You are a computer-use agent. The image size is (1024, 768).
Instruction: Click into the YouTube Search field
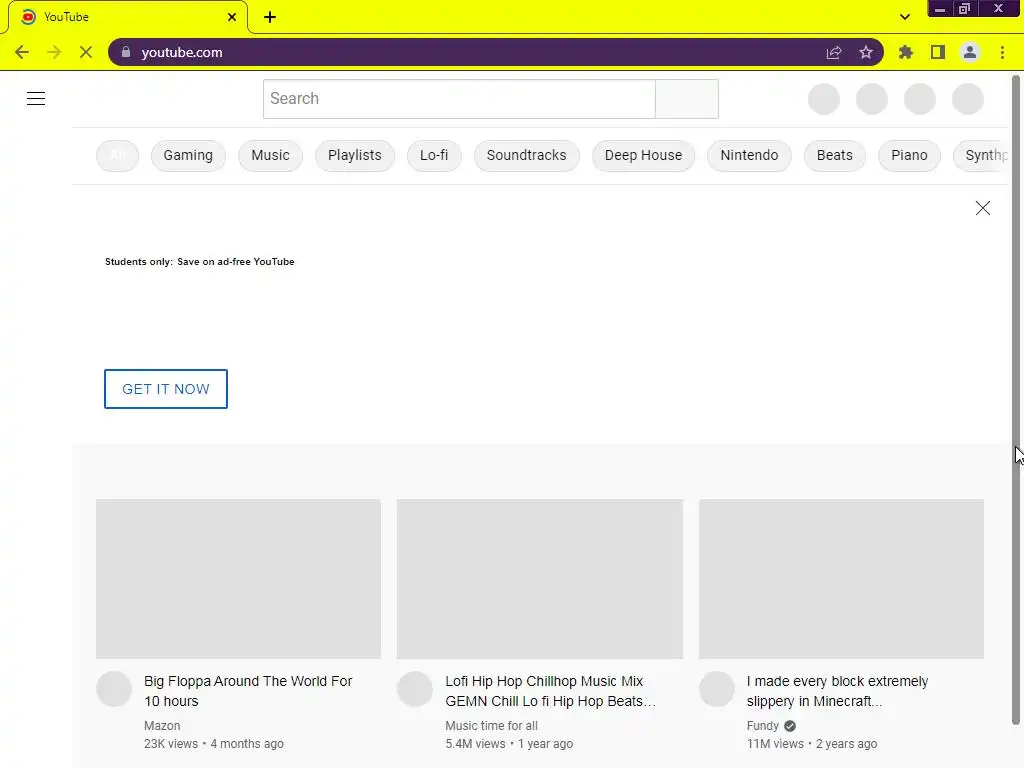tap(459, 99)
